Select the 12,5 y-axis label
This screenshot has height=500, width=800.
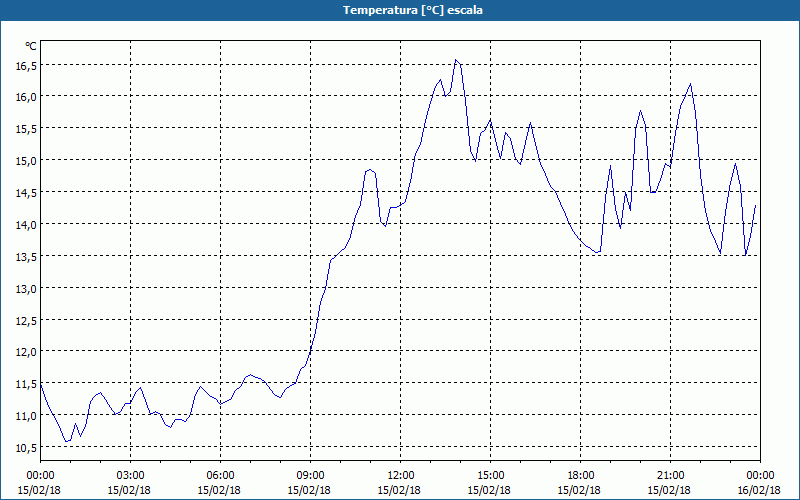[x=26, y=320]
